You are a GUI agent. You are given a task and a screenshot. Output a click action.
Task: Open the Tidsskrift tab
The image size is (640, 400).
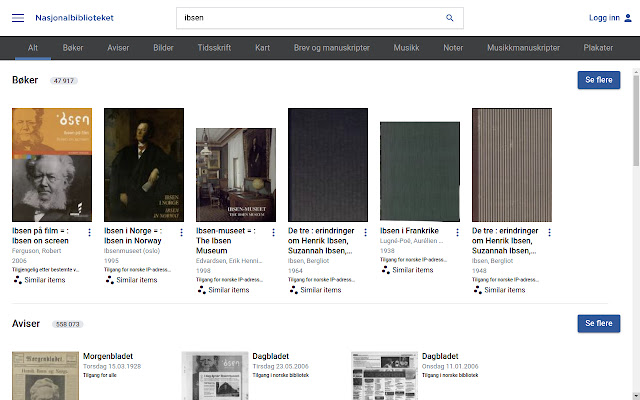pos(214,48)
